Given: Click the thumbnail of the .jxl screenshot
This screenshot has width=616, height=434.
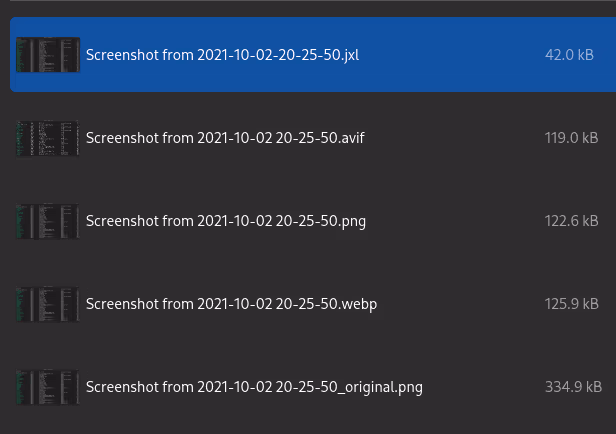Looking at the screenshot, I should (47, 55).
